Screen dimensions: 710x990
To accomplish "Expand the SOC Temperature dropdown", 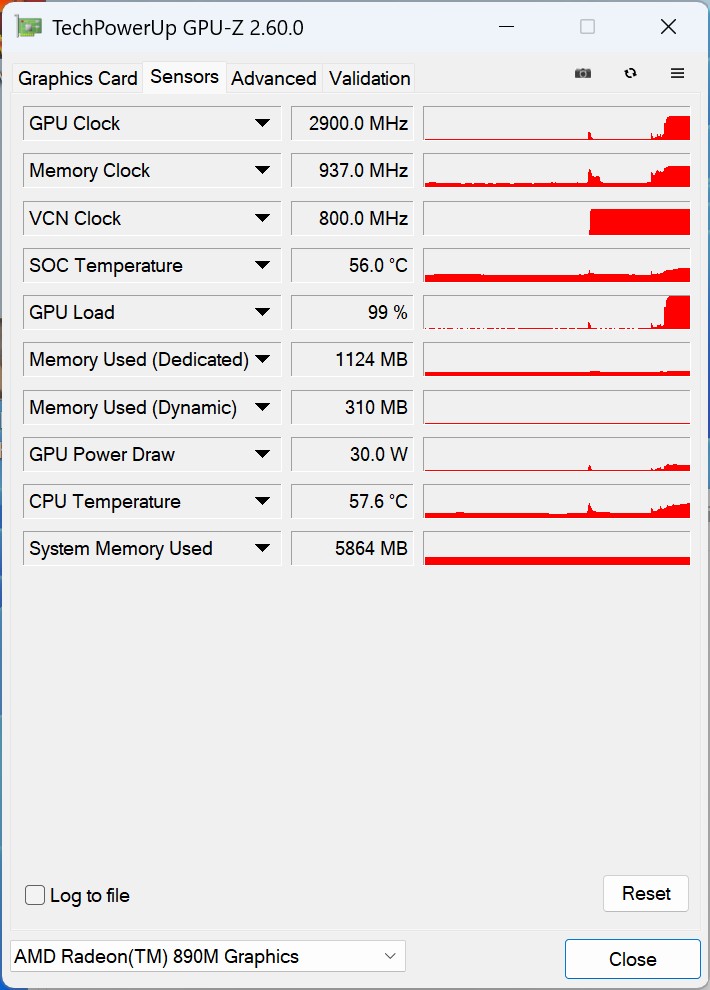I will 263,265.
